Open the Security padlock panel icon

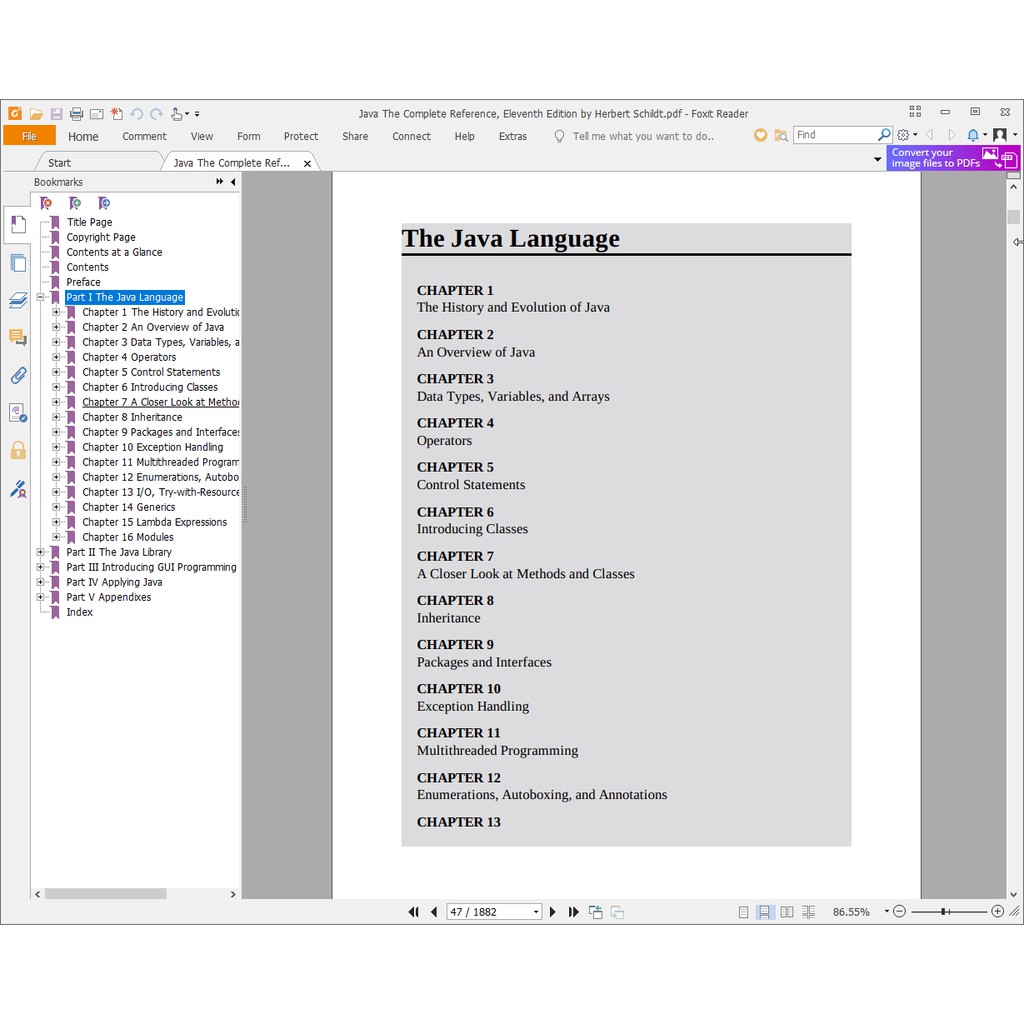click(18, 450)
